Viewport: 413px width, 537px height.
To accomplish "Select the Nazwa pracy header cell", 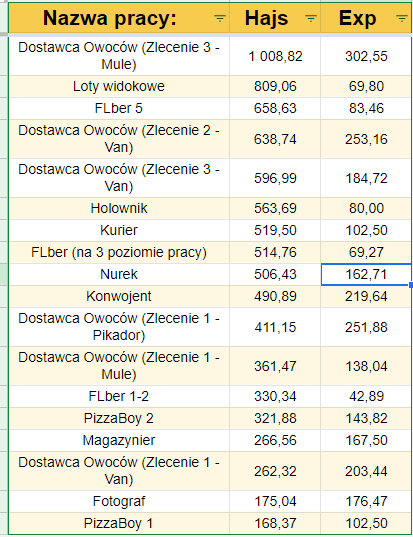I will [x=119, y=17].
